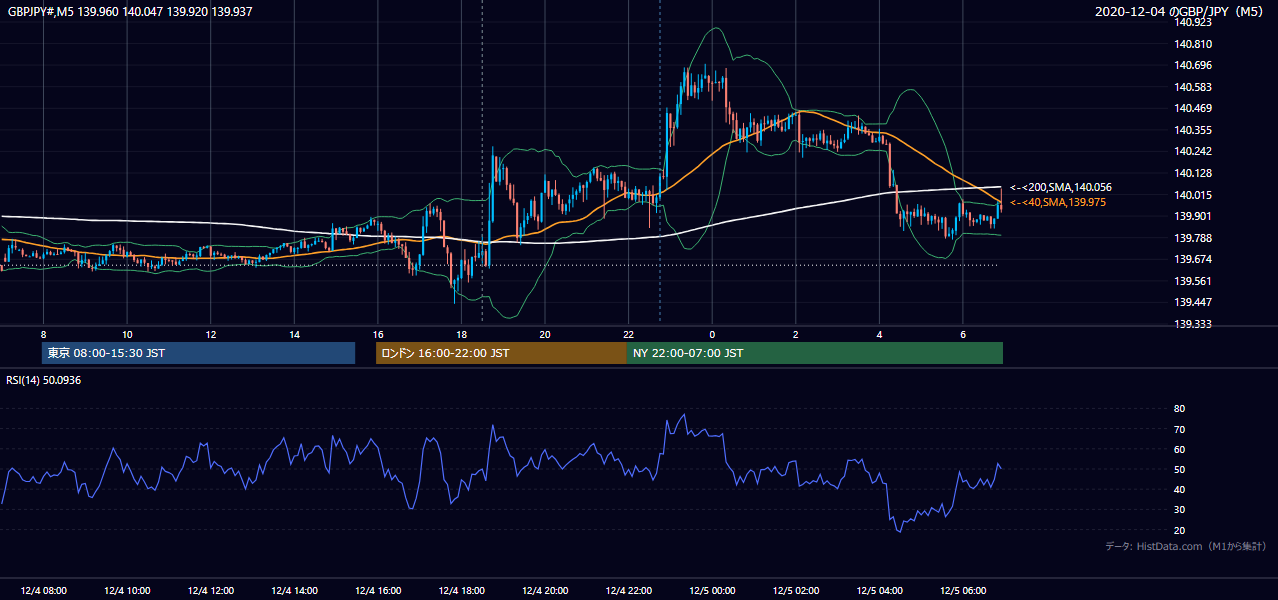Select price axis value 140.242
Screen dimensions: 1278x600
[x=1194, y=152]
